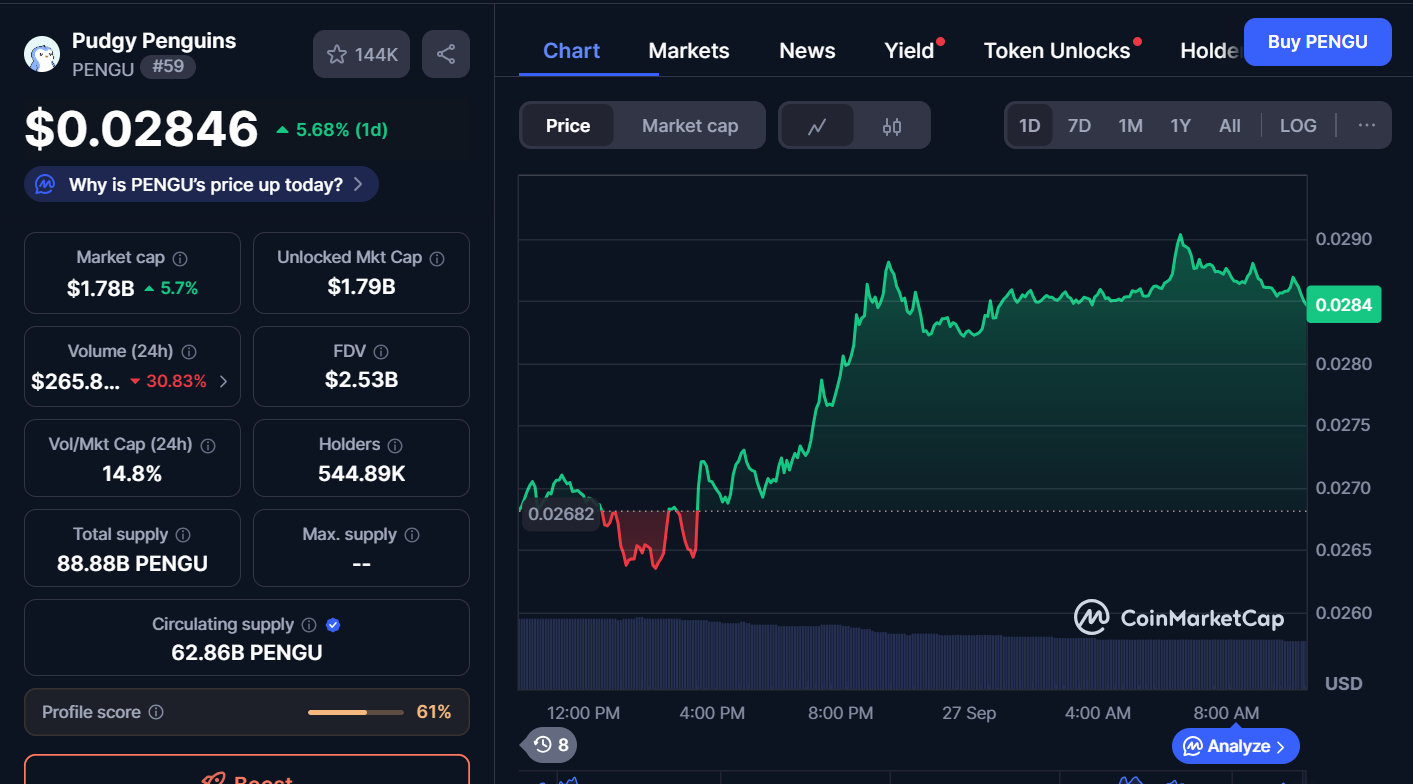Expand Volume (24h) details chevron
This screenshot has width=1413, height=784.
click(223, 381)
